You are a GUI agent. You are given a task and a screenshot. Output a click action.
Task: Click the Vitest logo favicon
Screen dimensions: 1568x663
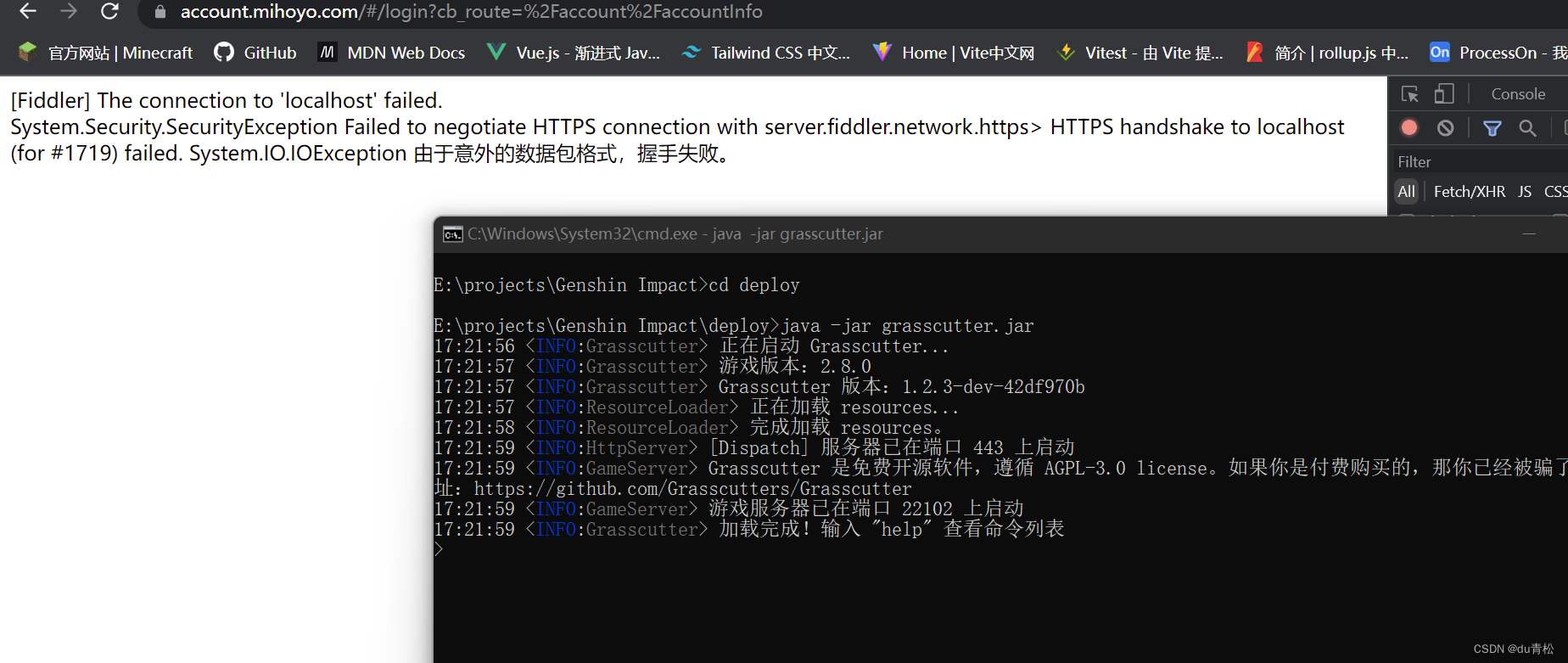pos(1066,53)
